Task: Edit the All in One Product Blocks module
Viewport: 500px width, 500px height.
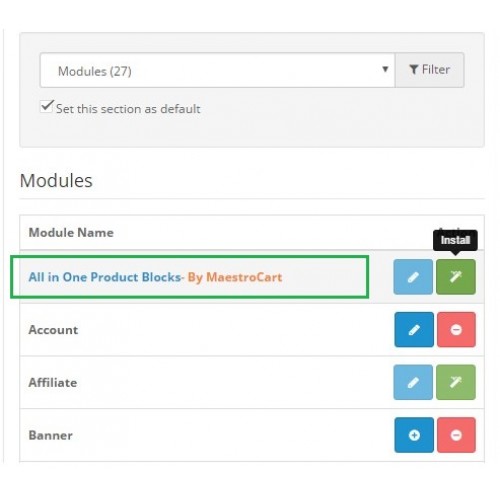Action: click(x=413, y=277)
